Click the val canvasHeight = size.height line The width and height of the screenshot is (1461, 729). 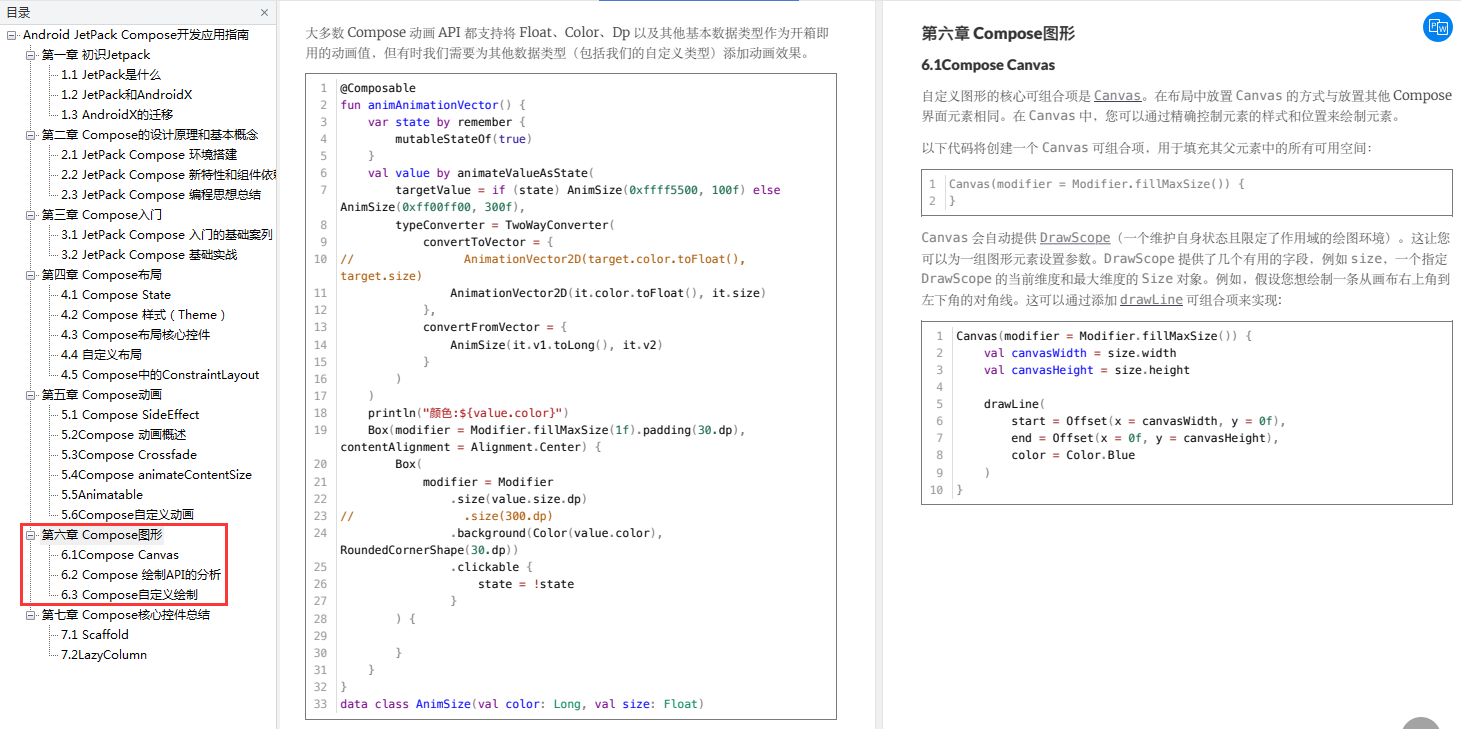click(x=1087, y=370)
